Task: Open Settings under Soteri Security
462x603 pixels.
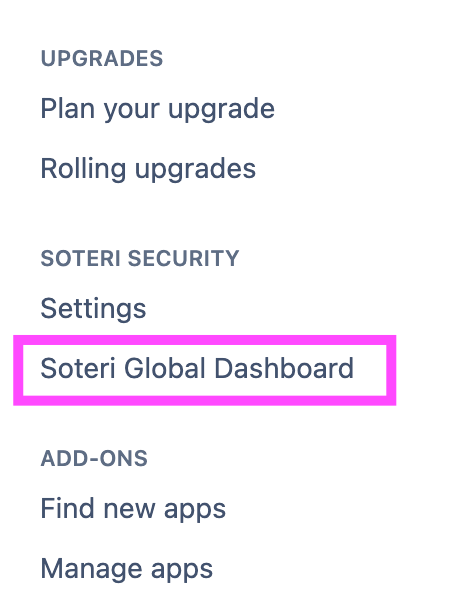Action: 93,309
